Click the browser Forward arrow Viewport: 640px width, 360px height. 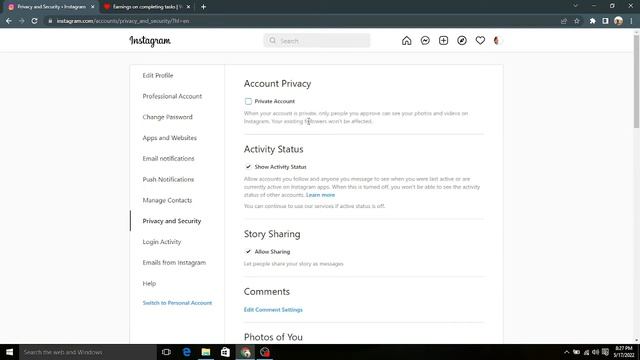coord(22,21)
